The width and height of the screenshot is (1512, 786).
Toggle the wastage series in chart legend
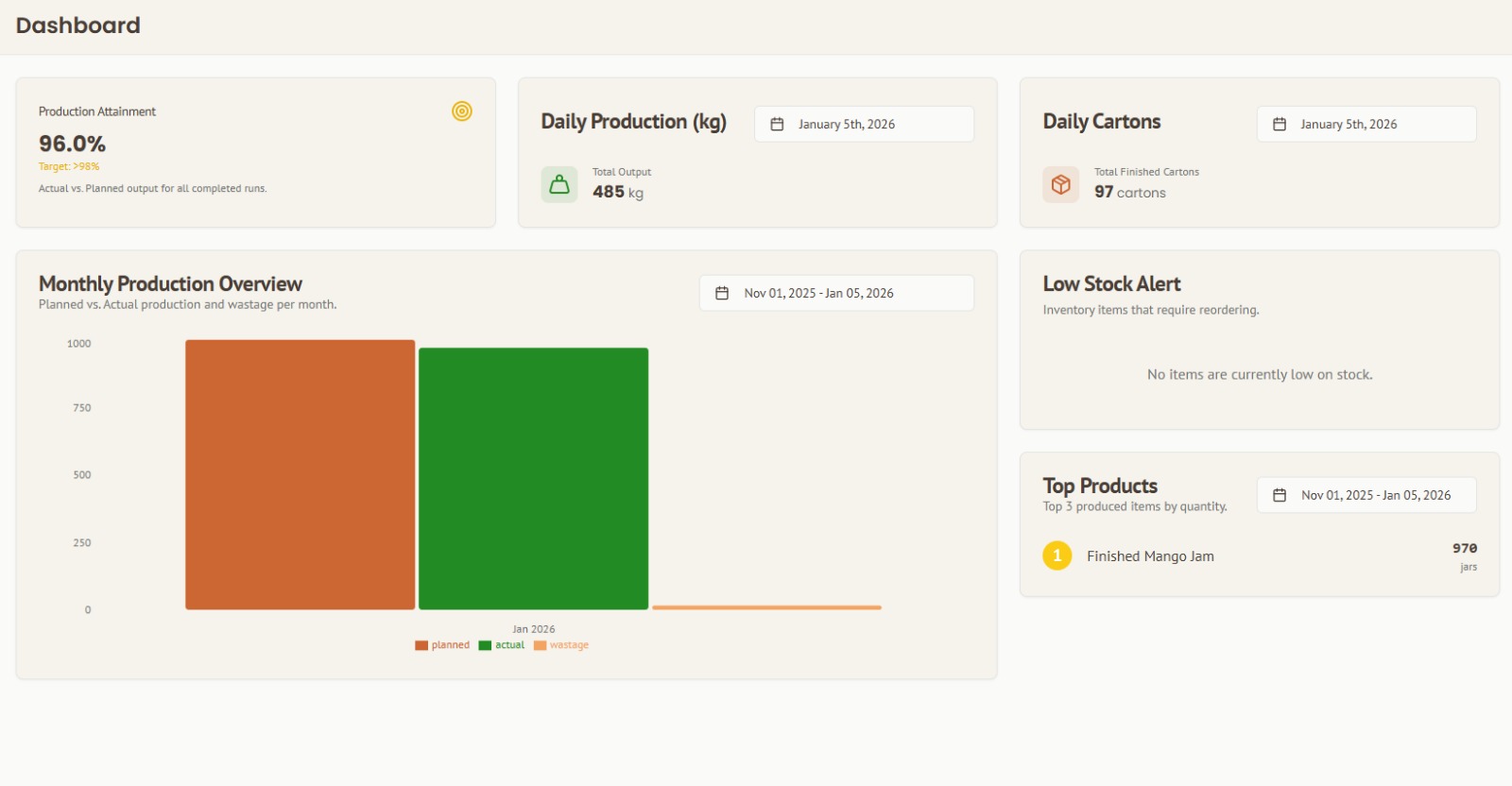tap(561, 645)
